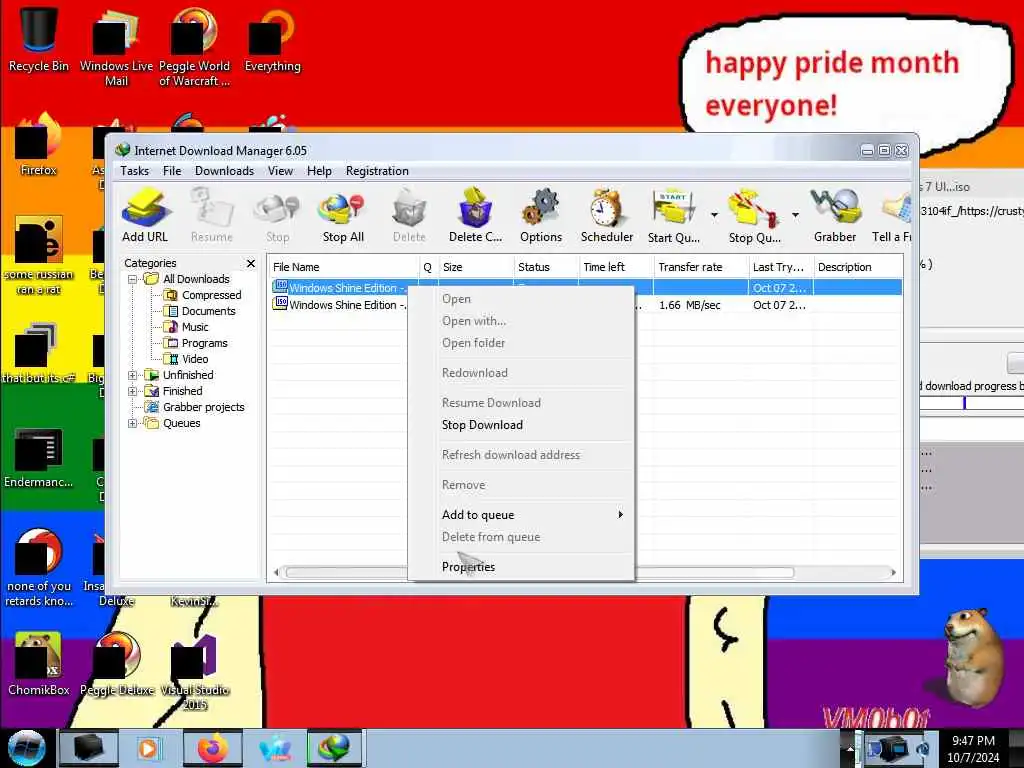Screen dimensions: 1024x768
Task: Click the Add URL toolbar icon
Action: pyautogui.click(x=145, y=216)
